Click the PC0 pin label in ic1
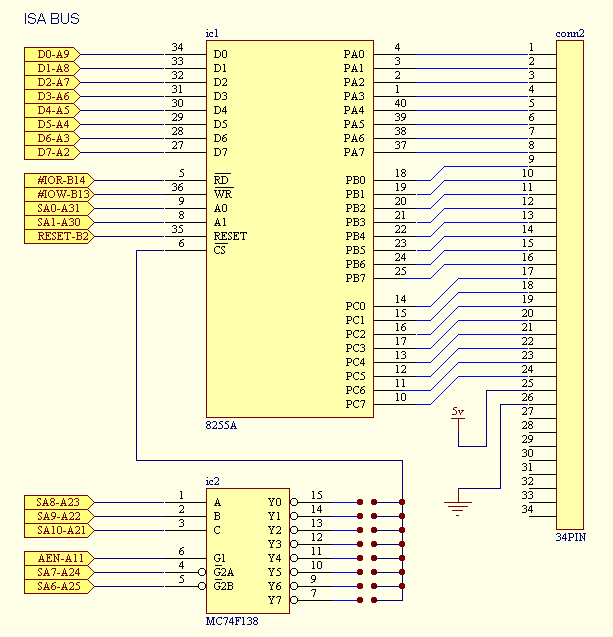This screenshot has height=637, width=613. point(355,306)
